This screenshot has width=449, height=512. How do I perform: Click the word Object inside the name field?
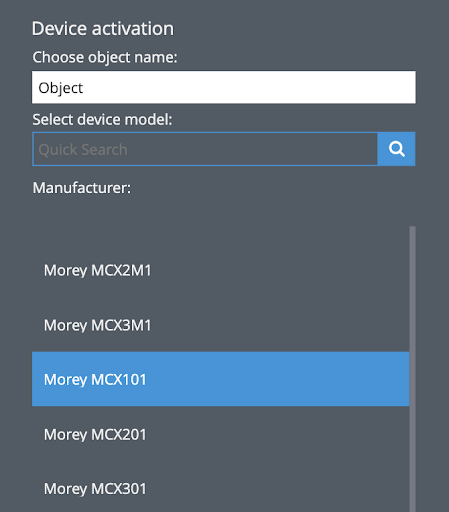(x=61, y=88)
